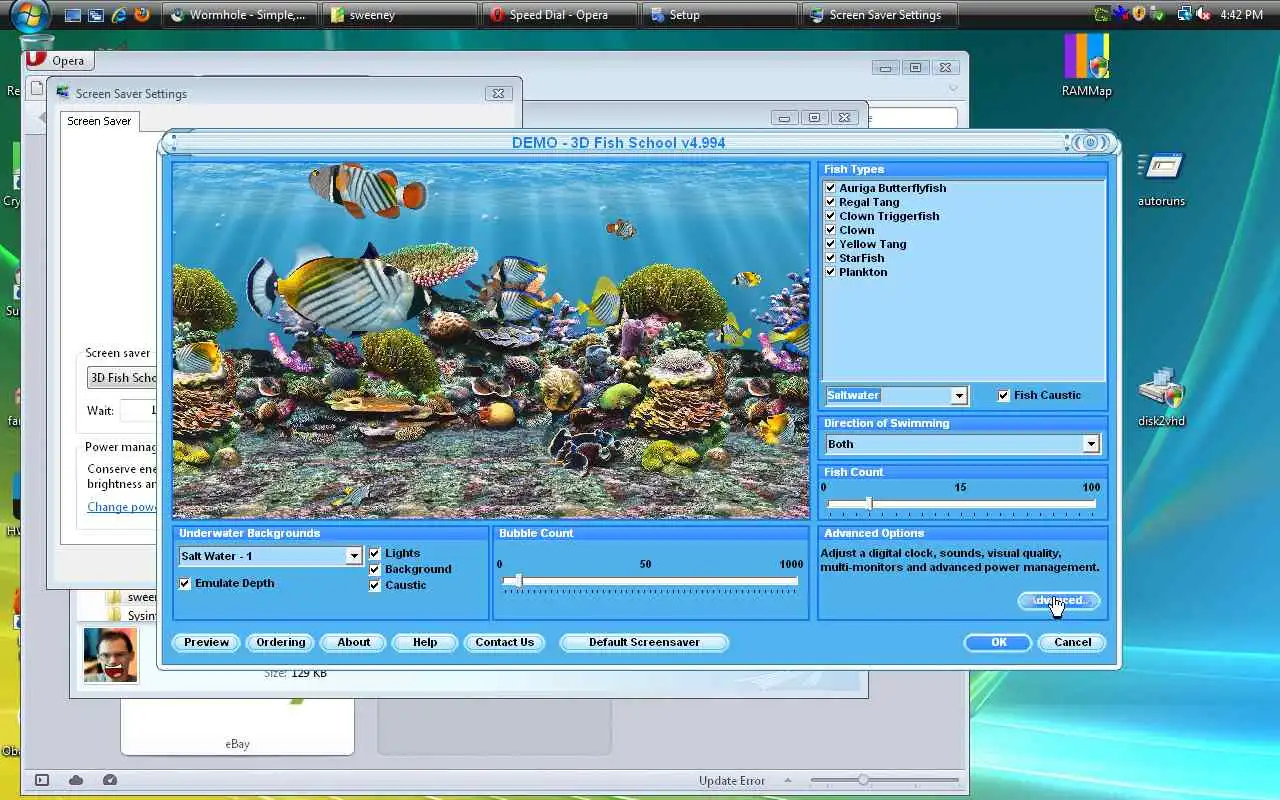Click the volume muted tray icon
The image size is (1280, 800).
click(1204, 15)
